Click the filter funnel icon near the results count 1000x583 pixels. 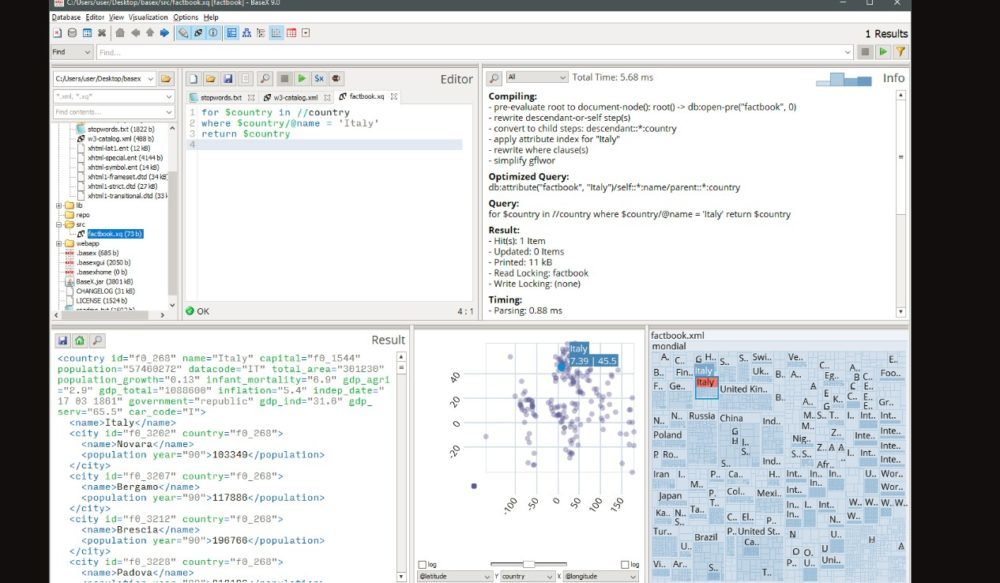[x=900, y=51]
